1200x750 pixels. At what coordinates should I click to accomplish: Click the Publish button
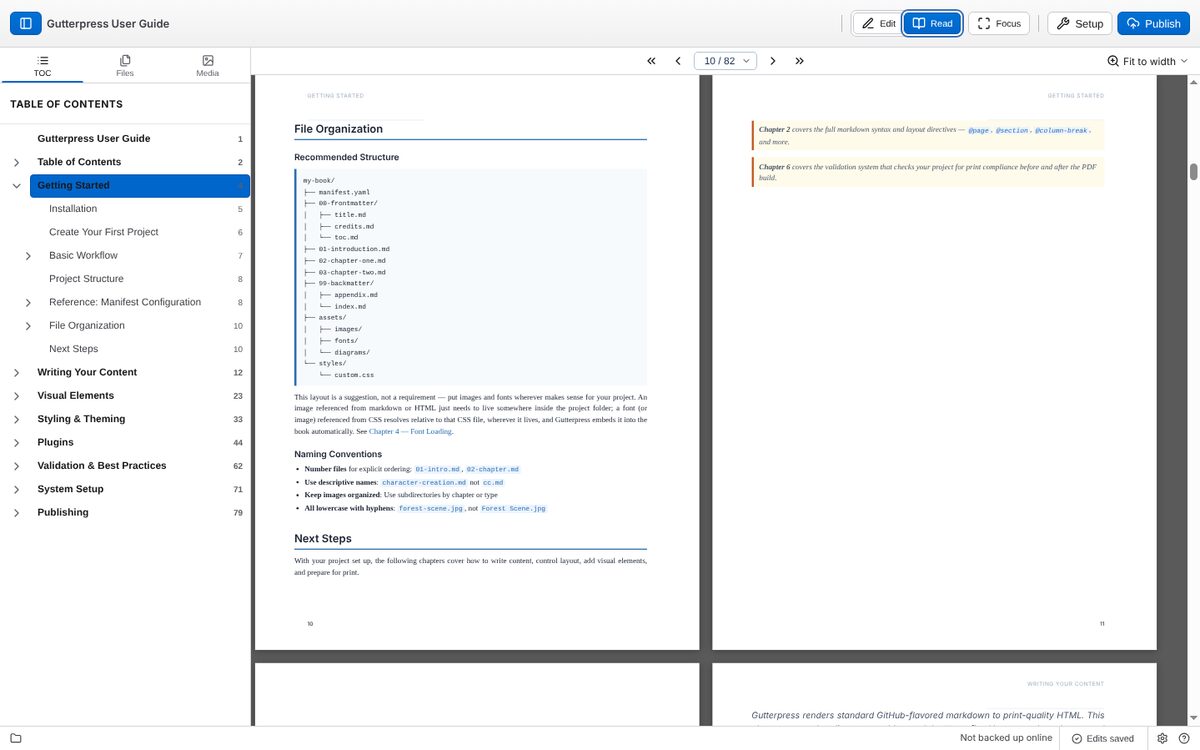click(x=1154, y=23)
